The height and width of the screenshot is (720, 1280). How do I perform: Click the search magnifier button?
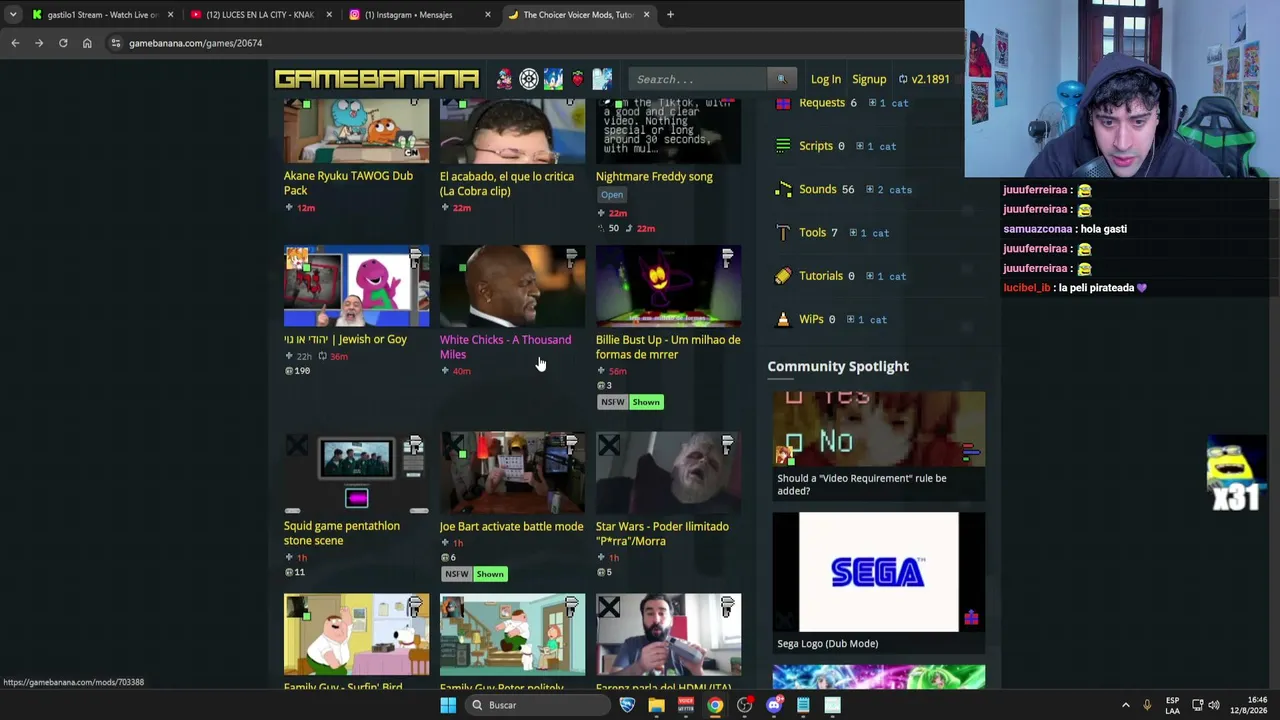782,79
